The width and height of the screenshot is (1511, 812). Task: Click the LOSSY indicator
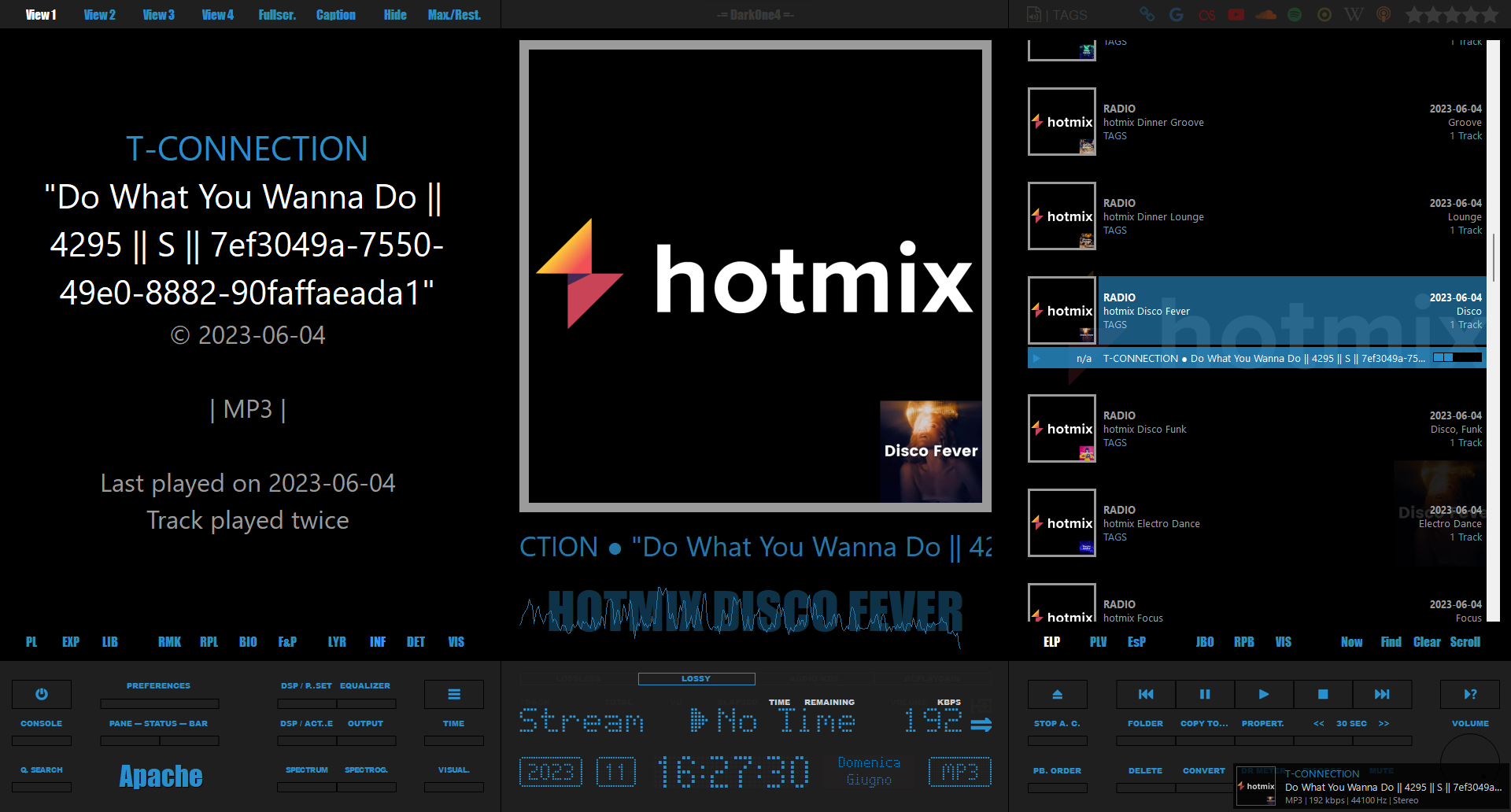click(x=696, y=678)
